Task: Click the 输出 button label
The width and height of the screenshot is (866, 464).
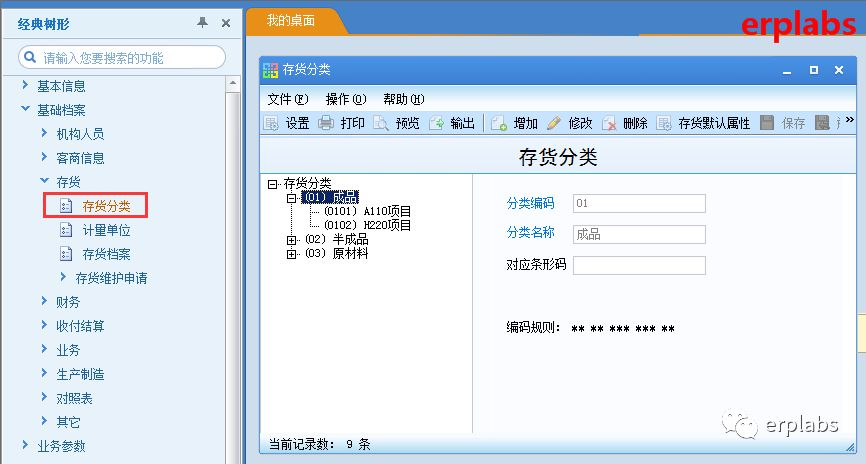Action: [x=463, y=123]
